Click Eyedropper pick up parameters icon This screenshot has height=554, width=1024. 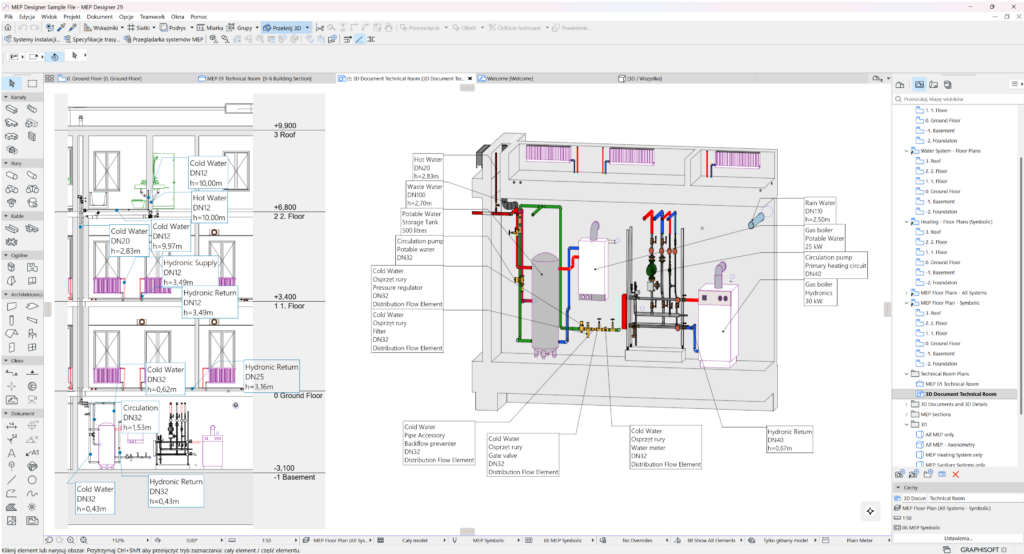click(x=61, y=28)
